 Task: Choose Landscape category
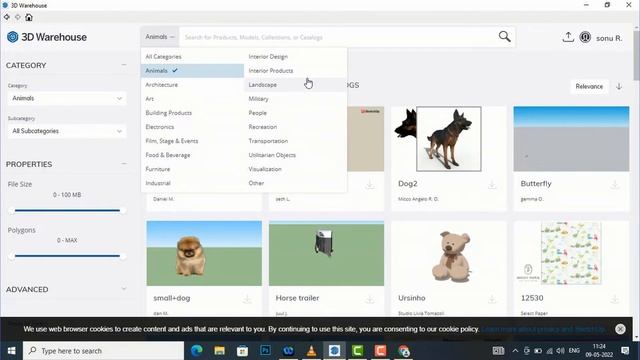pyautogui.click(x=296, y=85)
